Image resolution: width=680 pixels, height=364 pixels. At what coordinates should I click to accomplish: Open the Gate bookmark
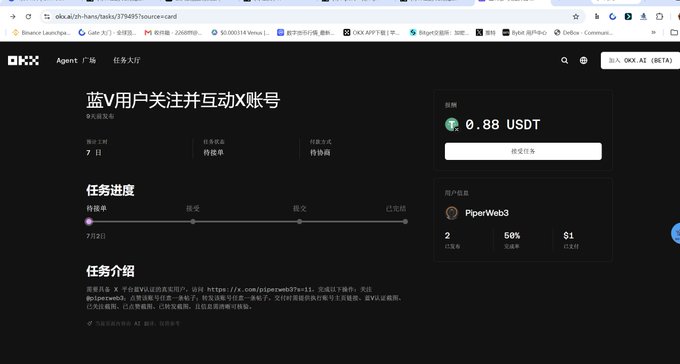point(107,33)
